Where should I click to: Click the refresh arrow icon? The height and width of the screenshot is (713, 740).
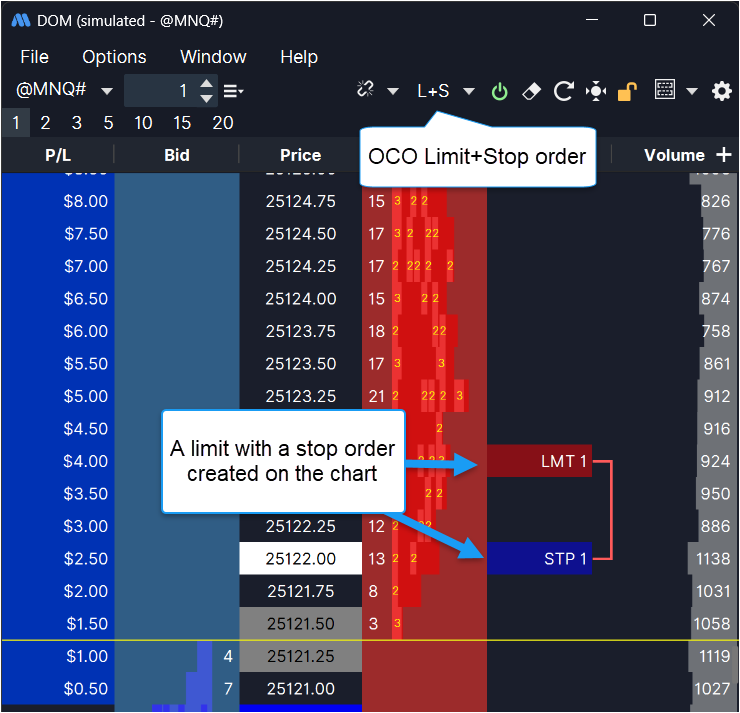tap(563, 91)
